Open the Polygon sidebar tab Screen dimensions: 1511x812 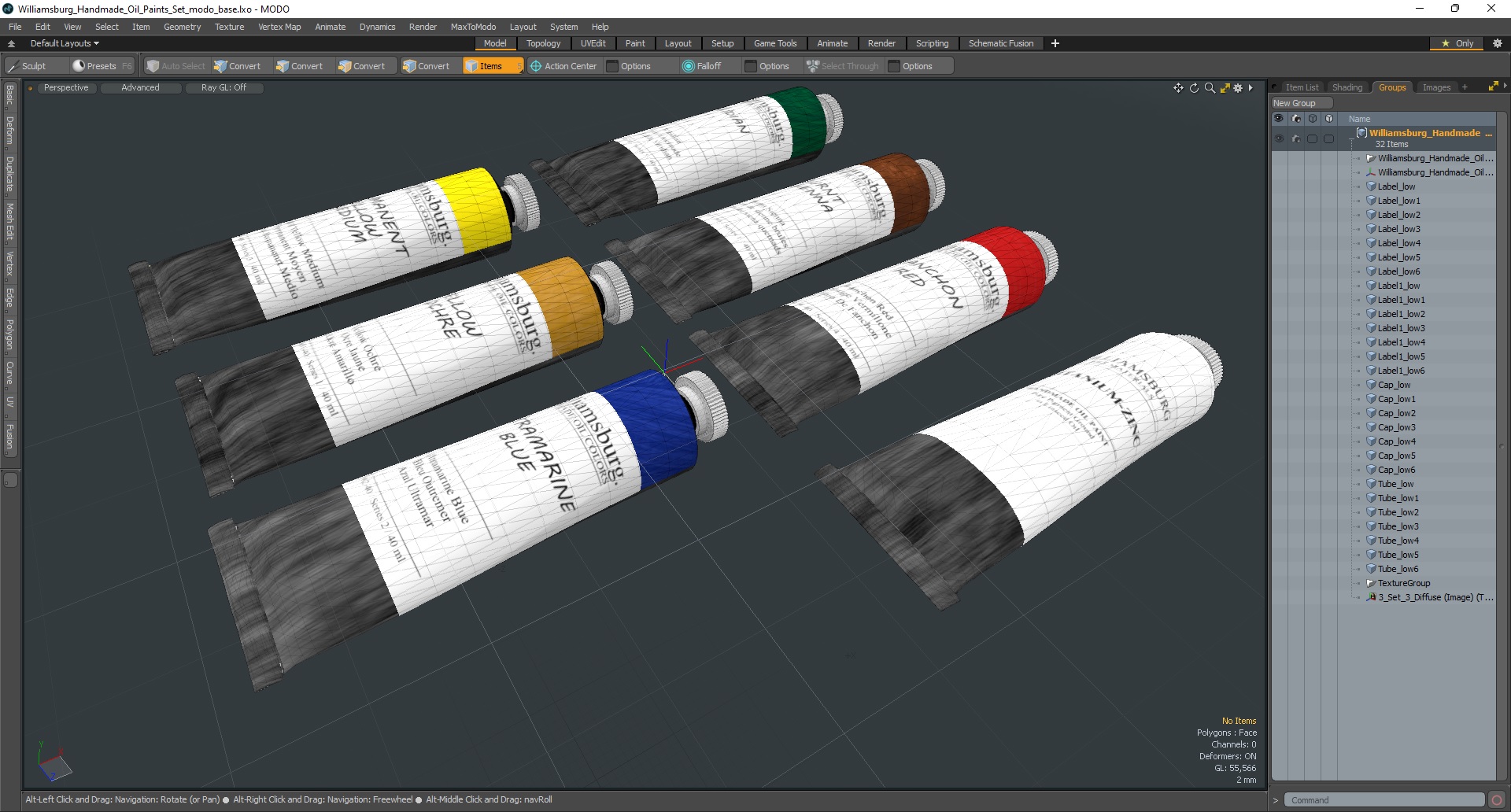[10, 334]
